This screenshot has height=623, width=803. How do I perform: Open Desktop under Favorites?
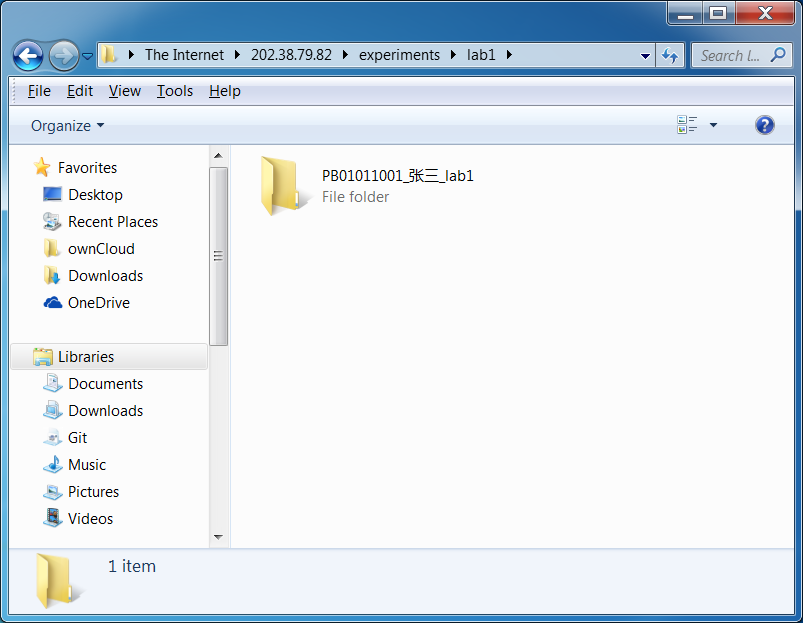95,195
